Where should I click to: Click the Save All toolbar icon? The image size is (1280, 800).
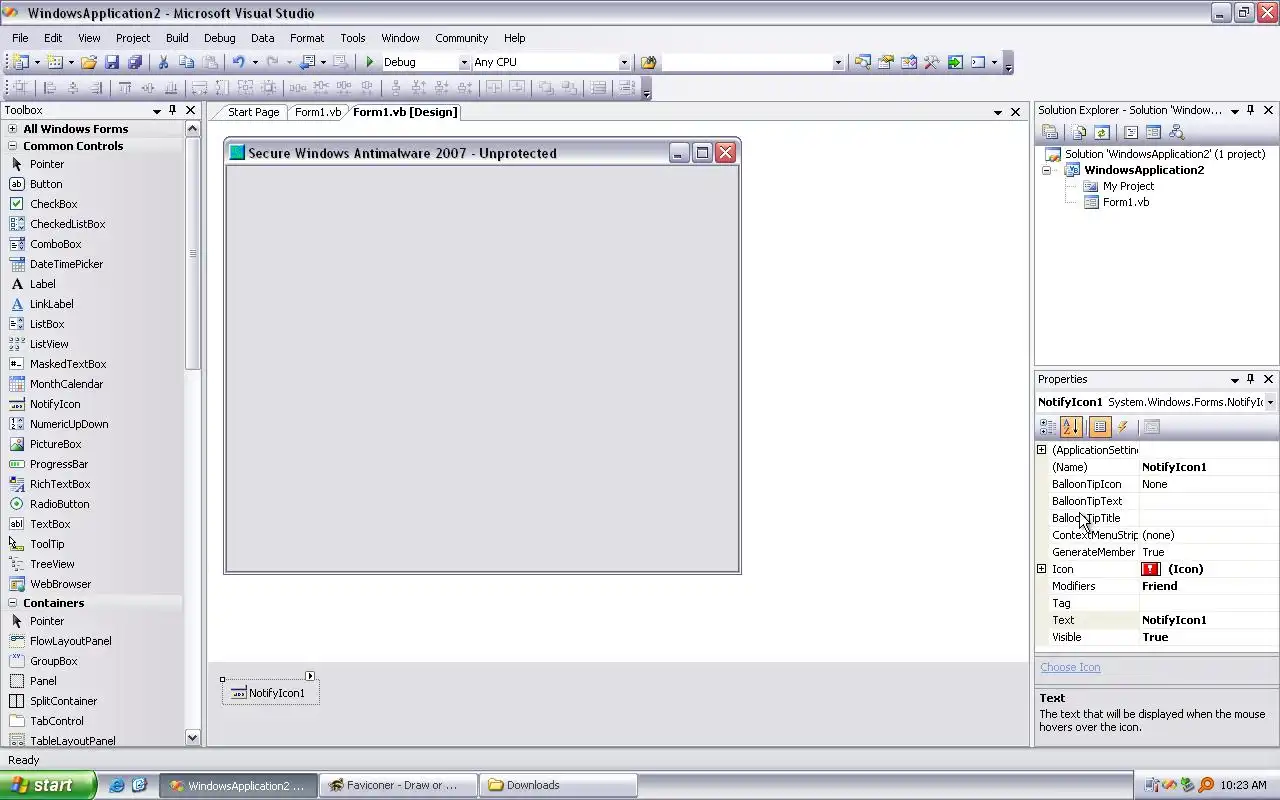[135, 62]
